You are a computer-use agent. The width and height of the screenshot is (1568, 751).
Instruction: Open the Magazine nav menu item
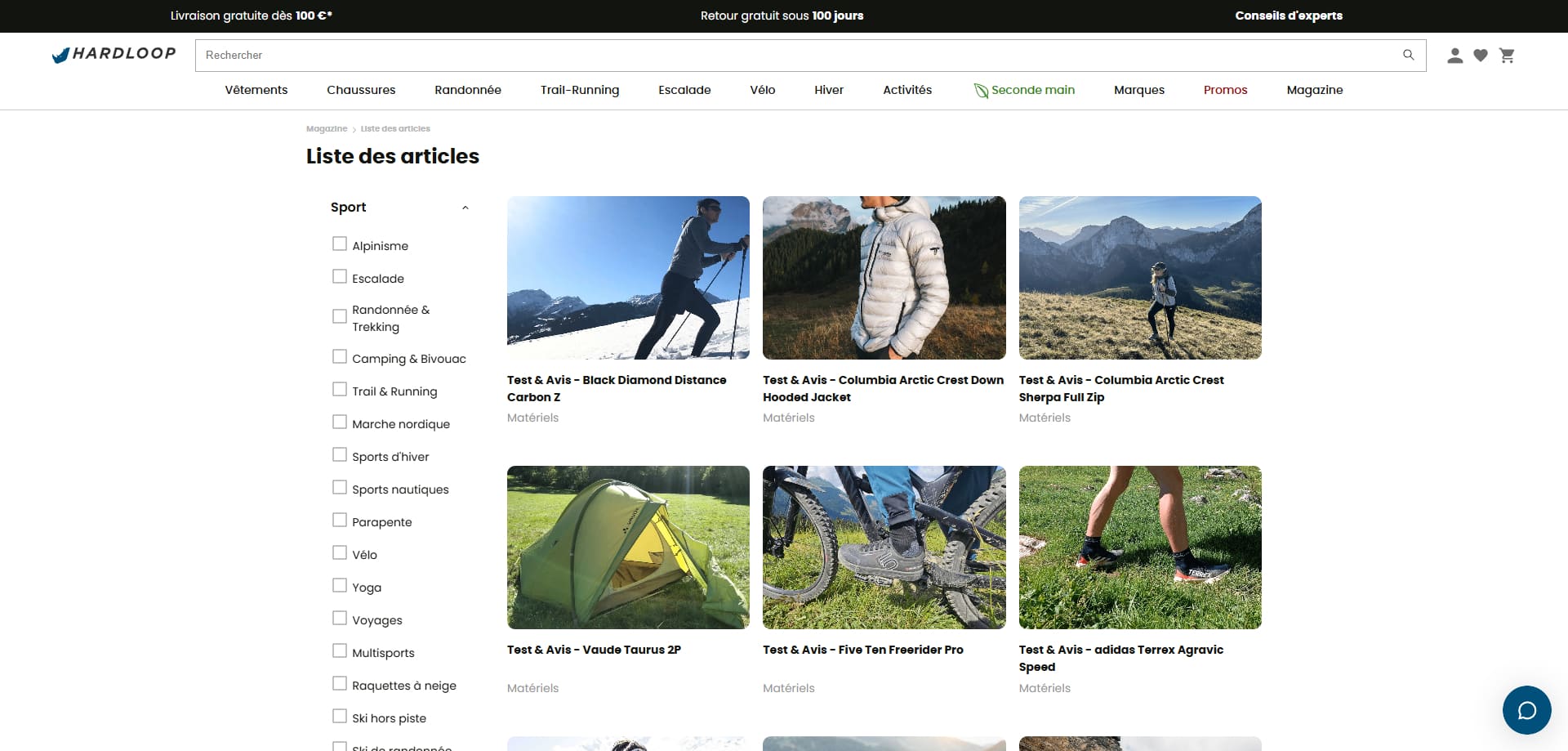coord(1315,90)
